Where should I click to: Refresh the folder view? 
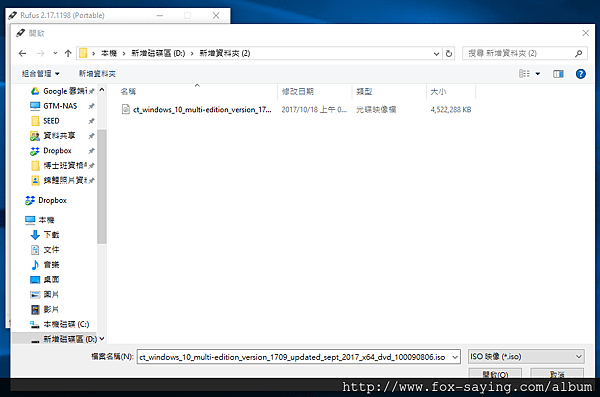click(449, 54)
